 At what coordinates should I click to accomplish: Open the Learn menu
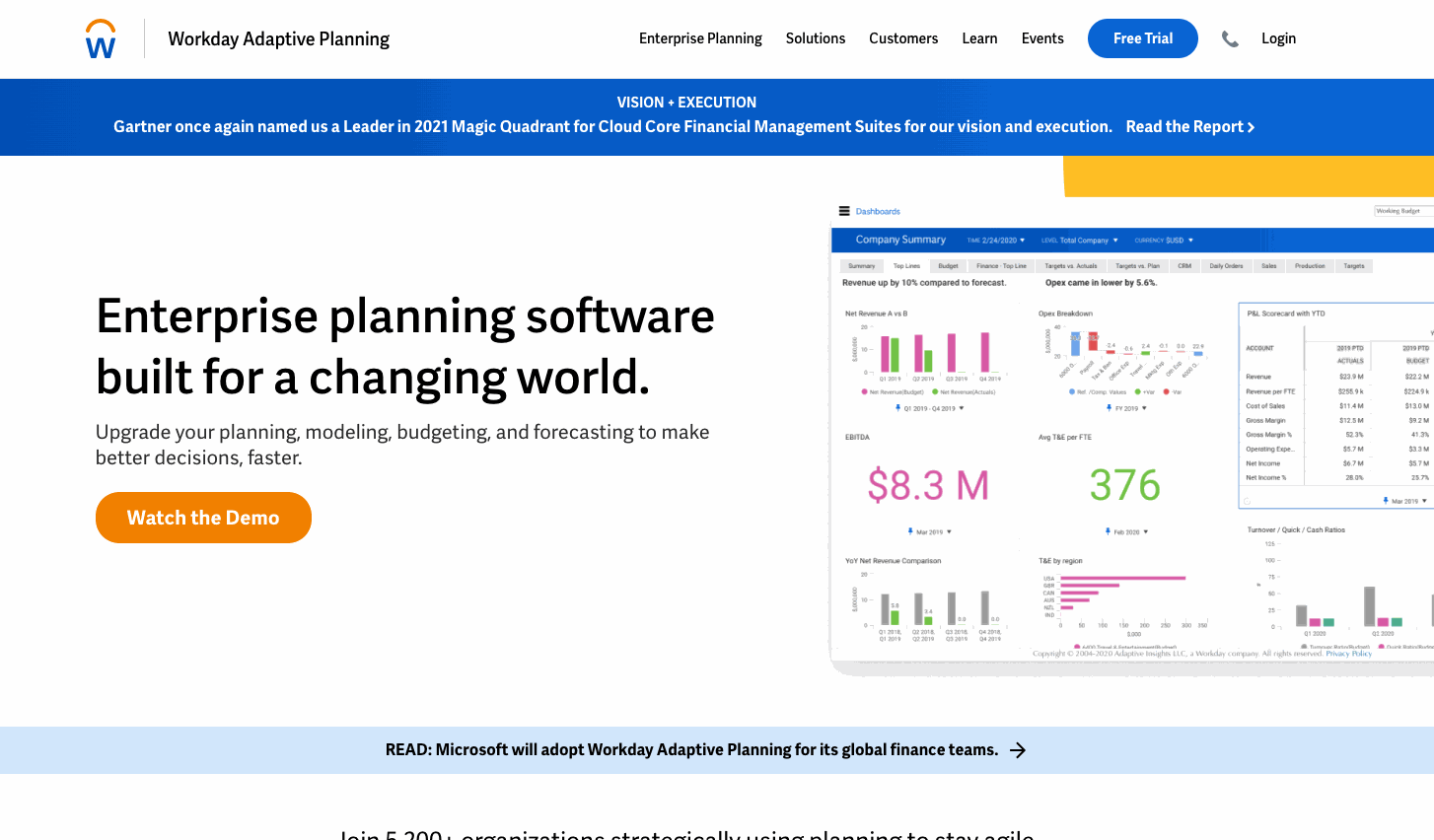point(979,38)
